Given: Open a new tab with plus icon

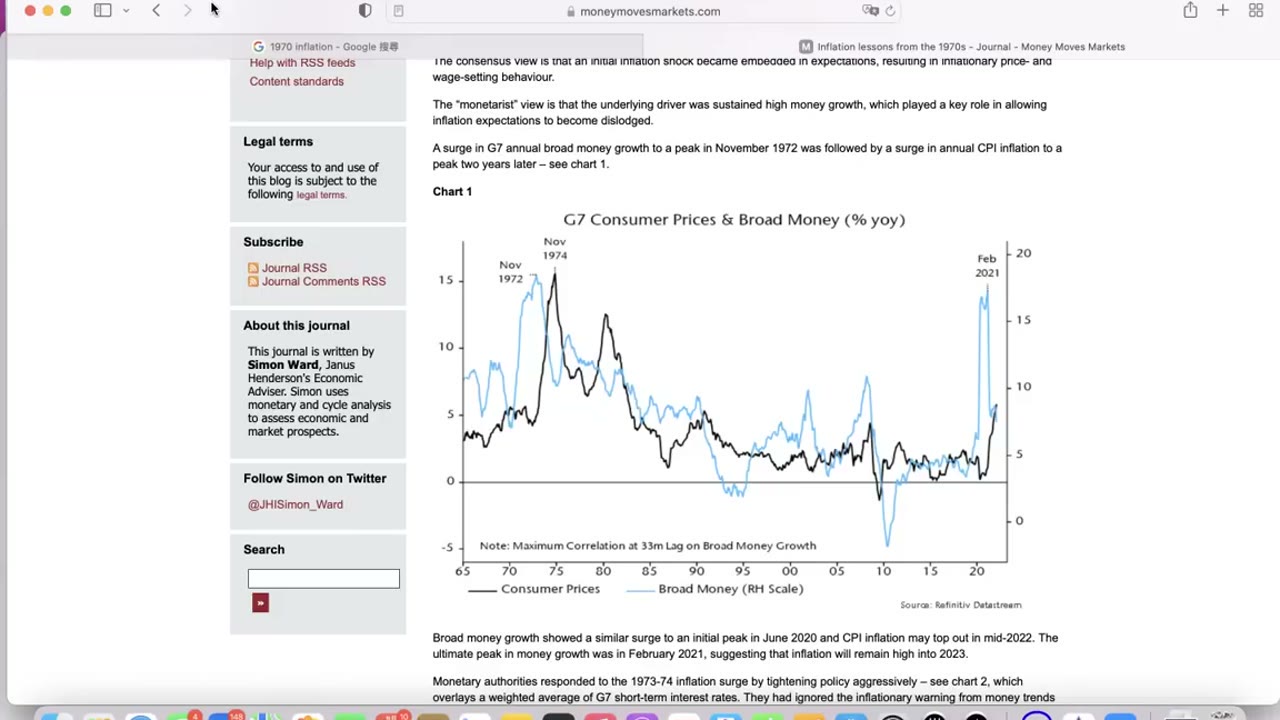Looking at the screenshot, I should (x=1222, y=11).
